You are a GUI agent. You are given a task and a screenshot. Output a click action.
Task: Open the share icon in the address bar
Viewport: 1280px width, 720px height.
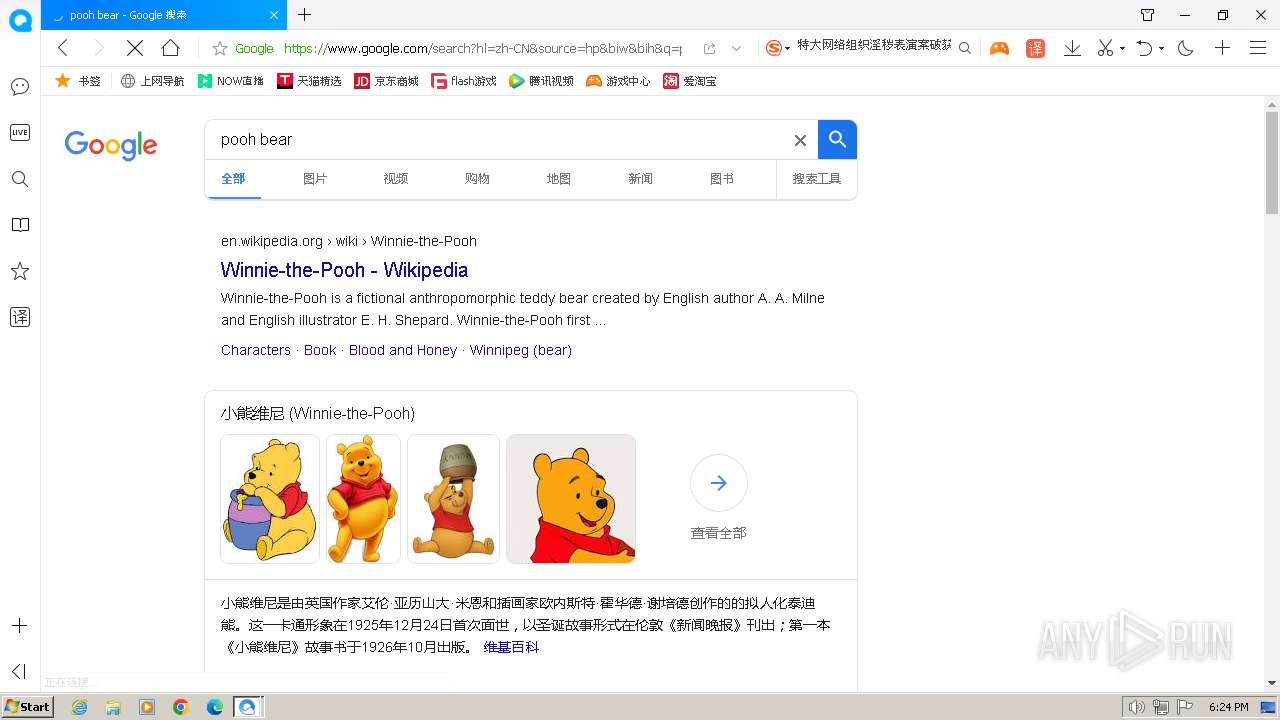709,48
